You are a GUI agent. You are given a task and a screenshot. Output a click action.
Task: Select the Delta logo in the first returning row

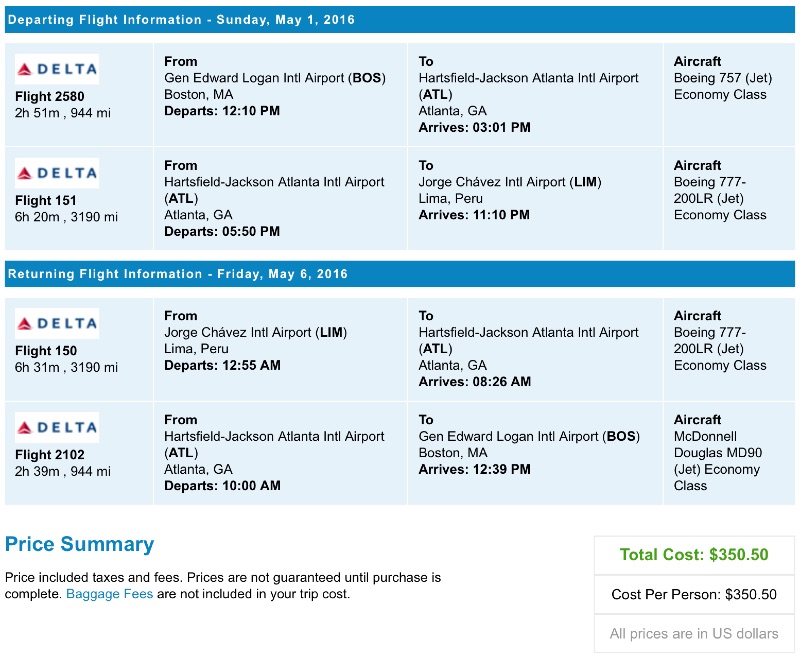55,323
